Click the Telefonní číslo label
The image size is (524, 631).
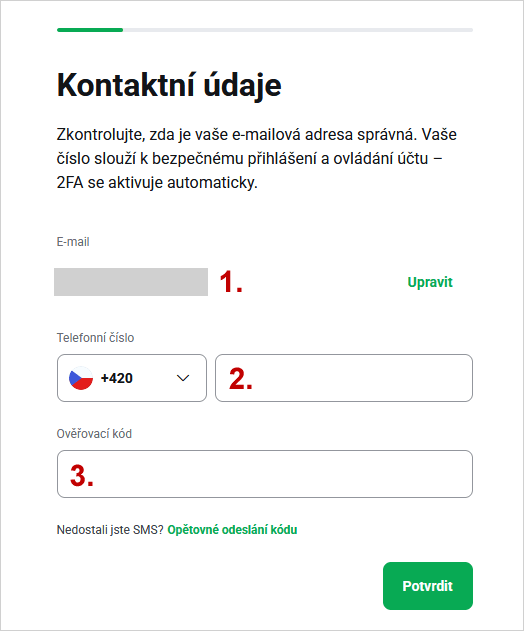point(95,338)
